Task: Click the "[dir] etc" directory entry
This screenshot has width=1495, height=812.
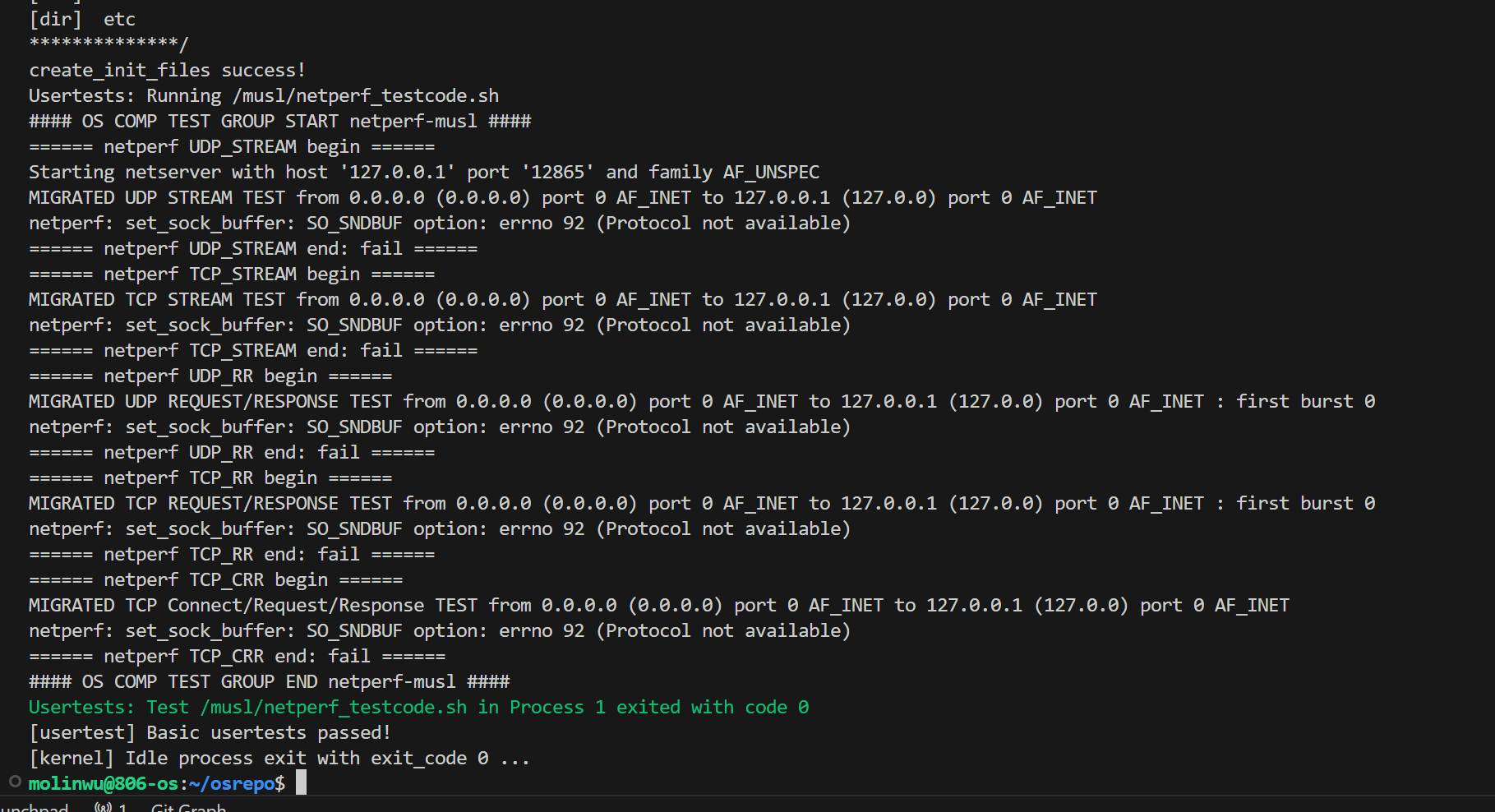Action: click(x=82, y=20)
